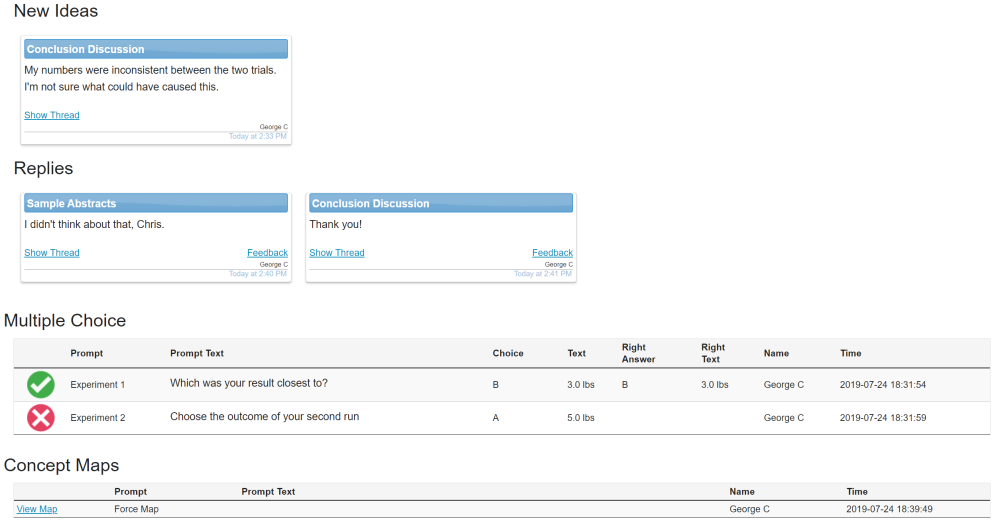Screen dimensions: 1000x527
Task: Click the 'Multiple Choice' section heading
Action: coord(65,320)
